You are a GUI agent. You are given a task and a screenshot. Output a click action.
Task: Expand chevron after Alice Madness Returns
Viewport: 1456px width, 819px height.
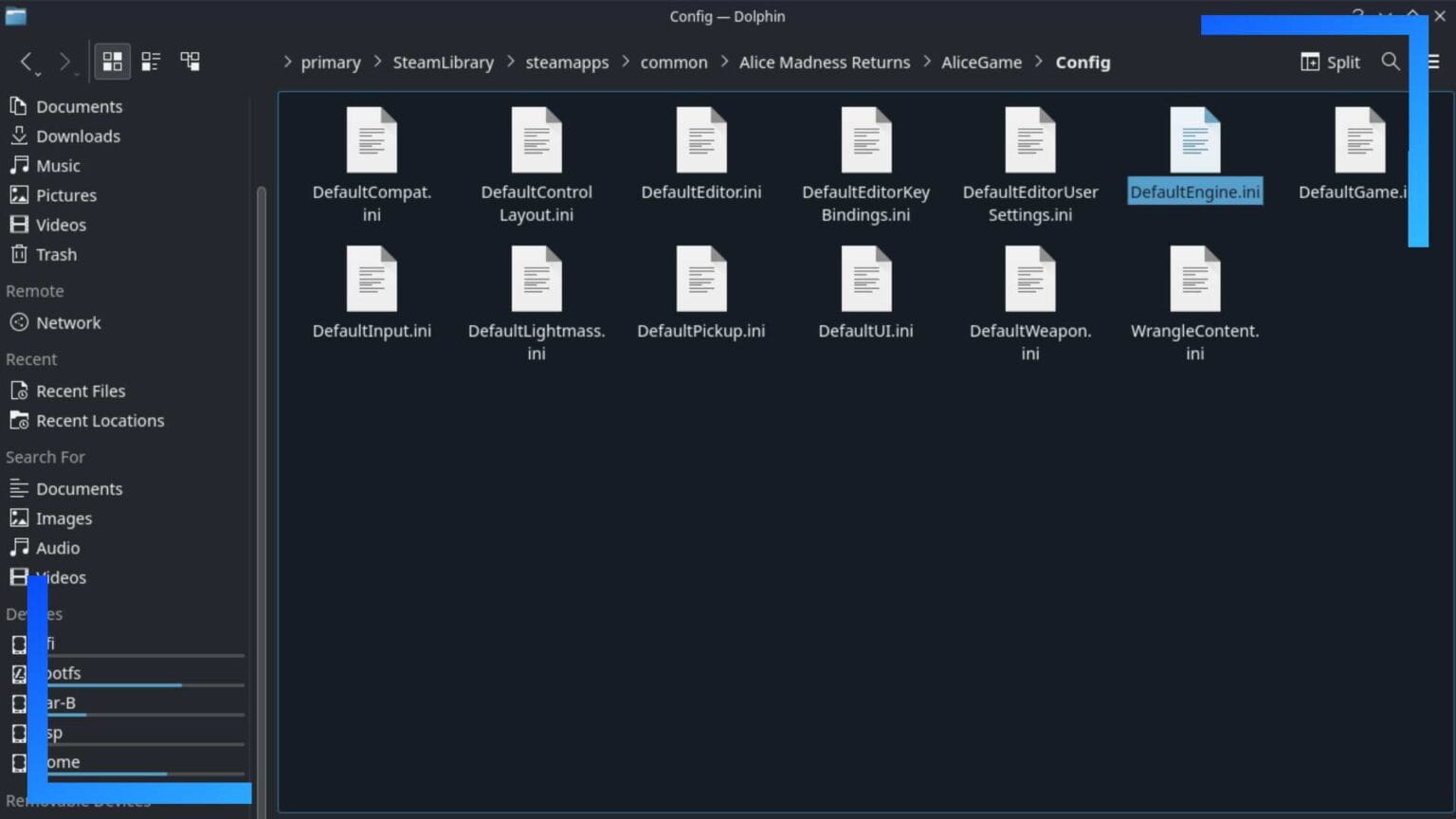coord(926,62)
